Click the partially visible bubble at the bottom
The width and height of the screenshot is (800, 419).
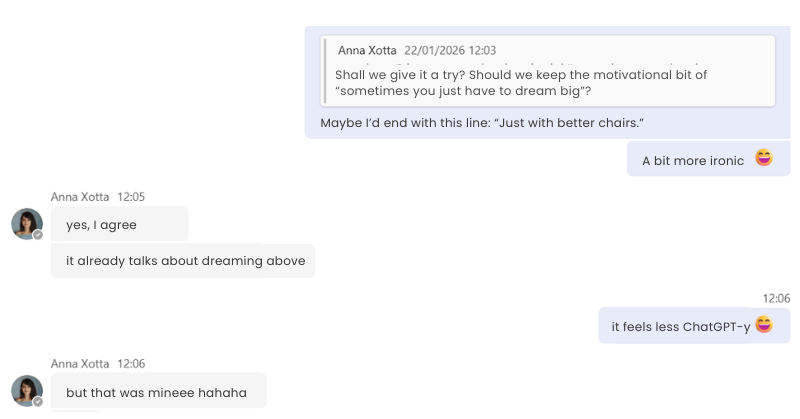click(75, 414)
